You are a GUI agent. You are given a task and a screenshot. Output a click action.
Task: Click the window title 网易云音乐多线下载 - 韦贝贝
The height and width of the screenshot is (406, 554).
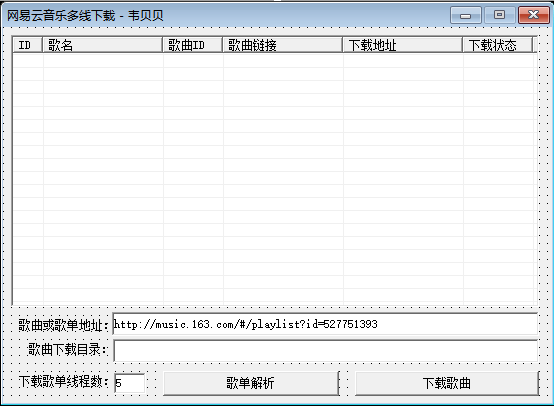tap(85, 16)
